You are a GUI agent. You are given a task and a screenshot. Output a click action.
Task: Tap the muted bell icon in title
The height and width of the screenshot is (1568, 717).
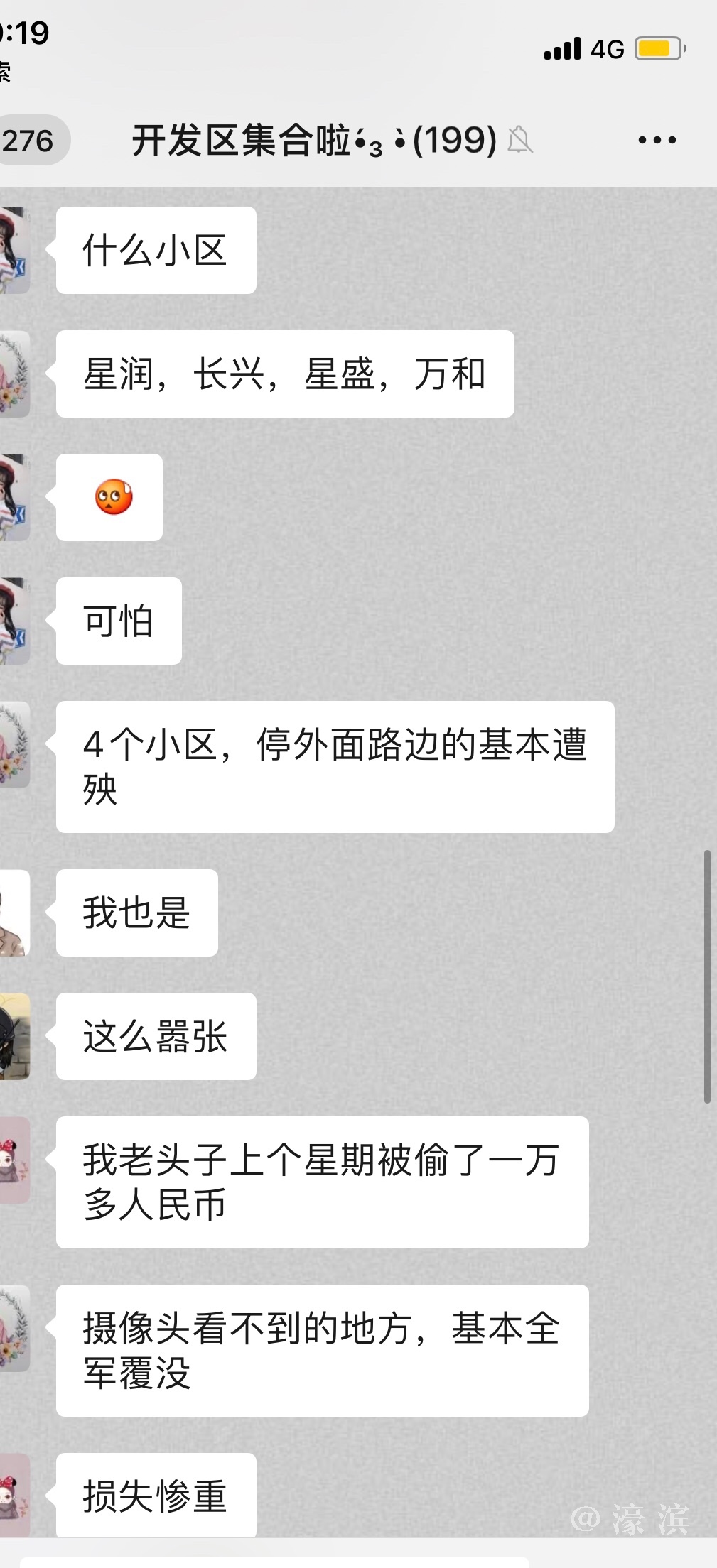click(519, 140)
